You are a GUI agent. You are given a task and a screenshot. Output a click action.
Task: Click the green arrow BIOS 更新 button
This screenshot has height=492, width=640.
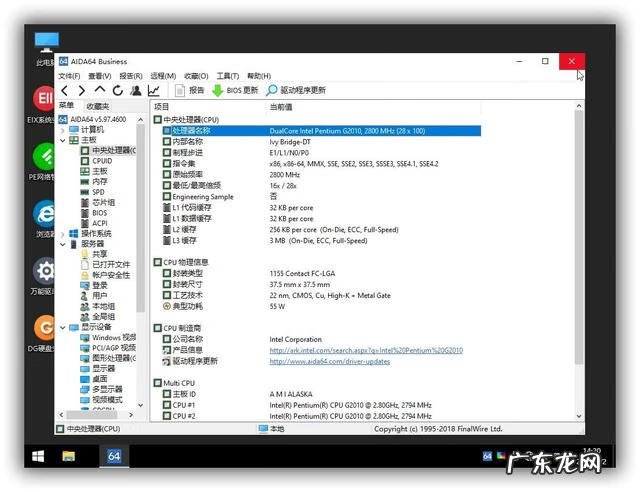[234, 90]
